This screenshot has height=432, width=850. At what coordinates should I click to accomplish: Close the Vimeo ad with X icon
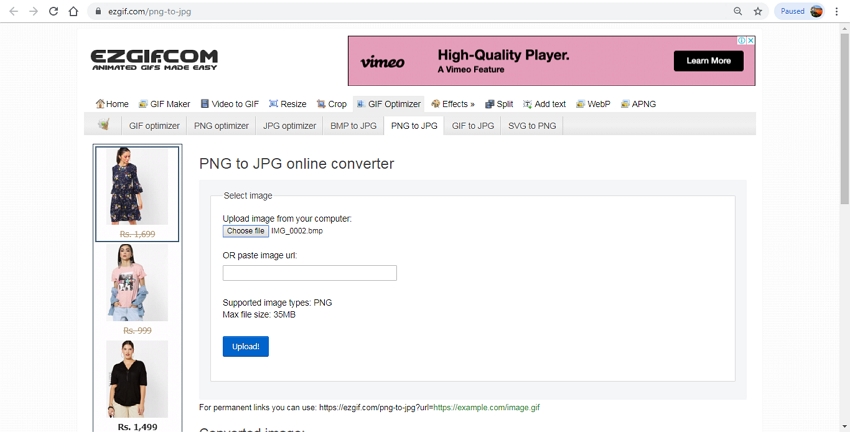750,41
